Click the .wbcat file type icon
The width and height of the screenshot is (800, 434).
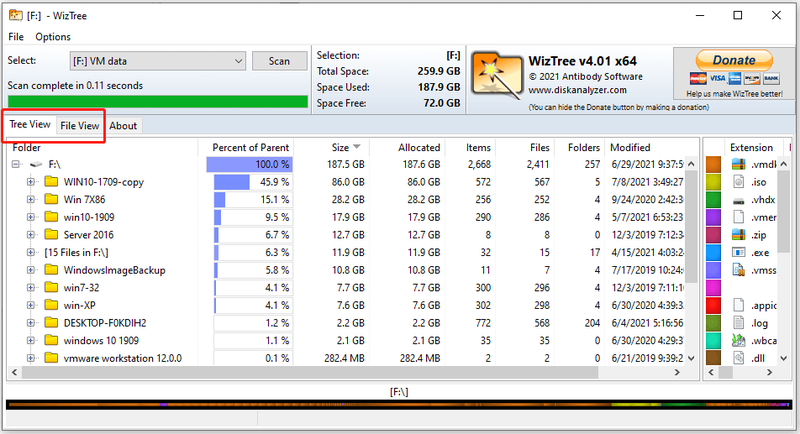click(x=738, y=340)
